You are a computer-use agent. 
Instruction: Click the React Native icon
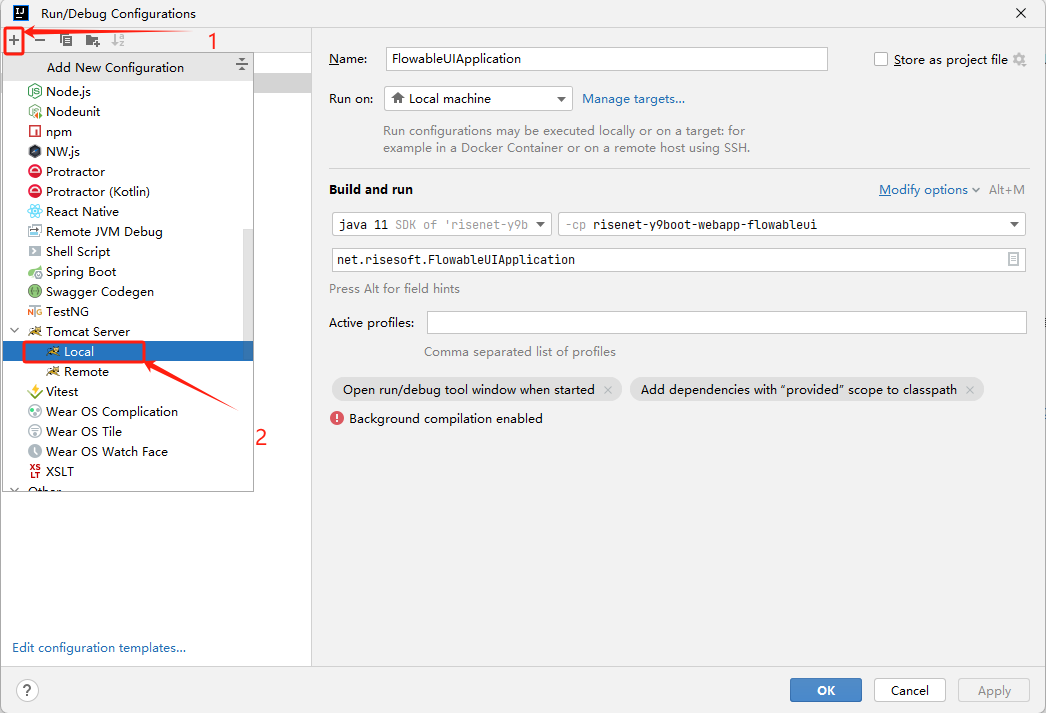35,211
